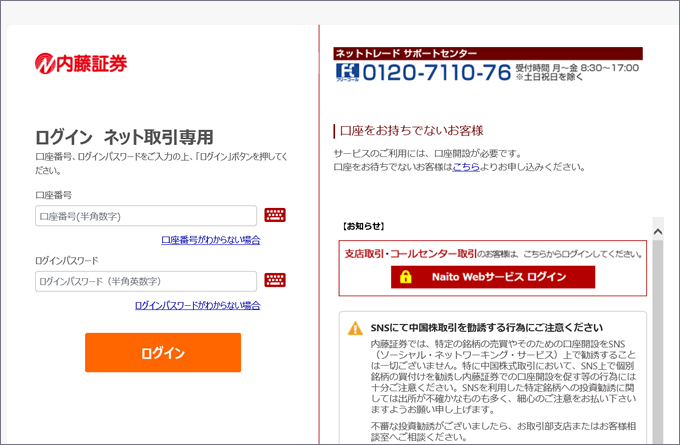The image size is (680, 445).
Task: Click the free-dial phone icon
Action: pos(347,72)
